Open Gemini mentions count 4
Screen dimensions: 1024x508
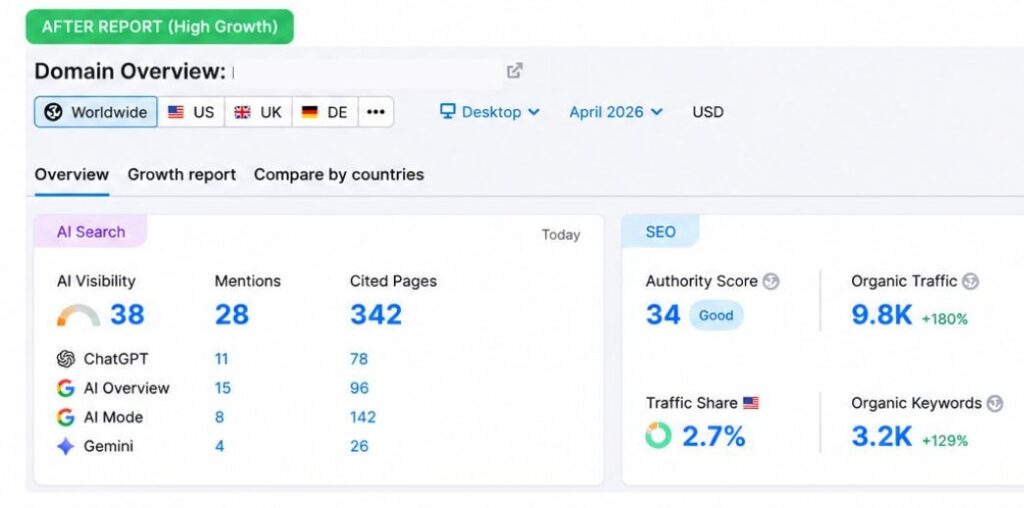click(x=219, y=447)
